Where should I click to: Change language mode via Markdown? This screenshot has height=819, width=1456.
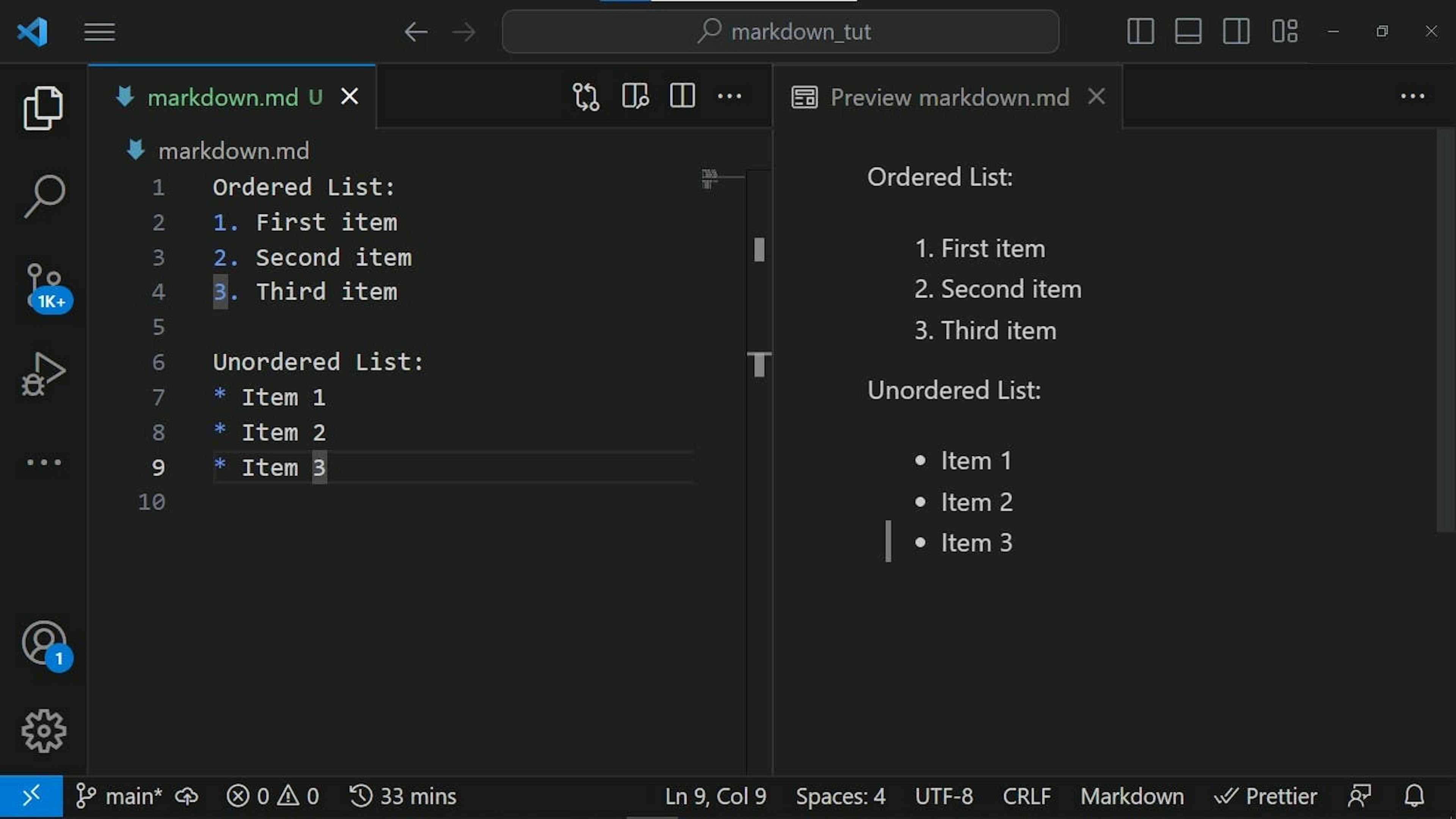[x=1132, y=796]
